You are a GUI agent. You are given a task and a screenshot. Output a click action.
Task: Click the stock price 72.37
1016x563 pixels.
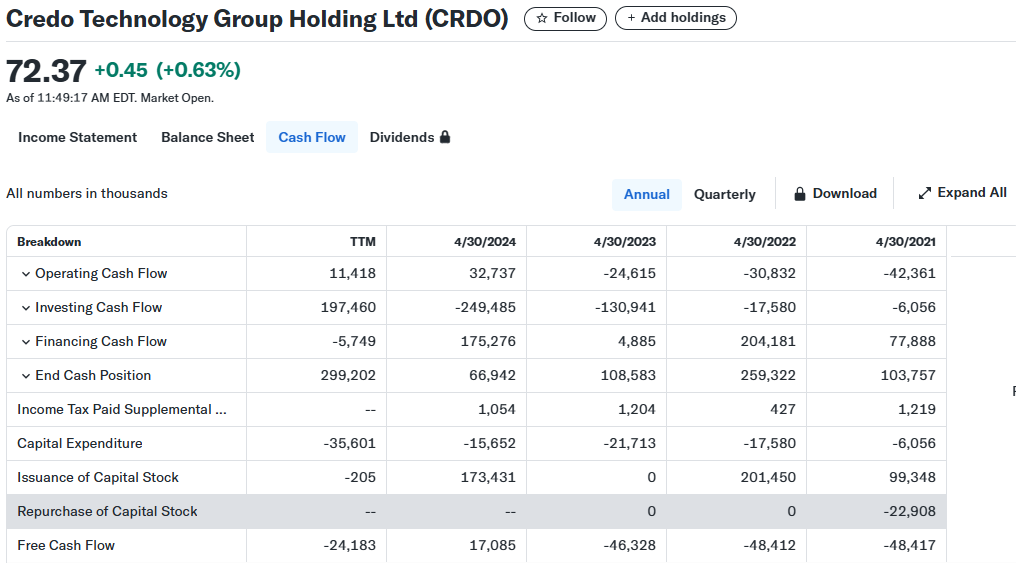(x=46, y=71)
